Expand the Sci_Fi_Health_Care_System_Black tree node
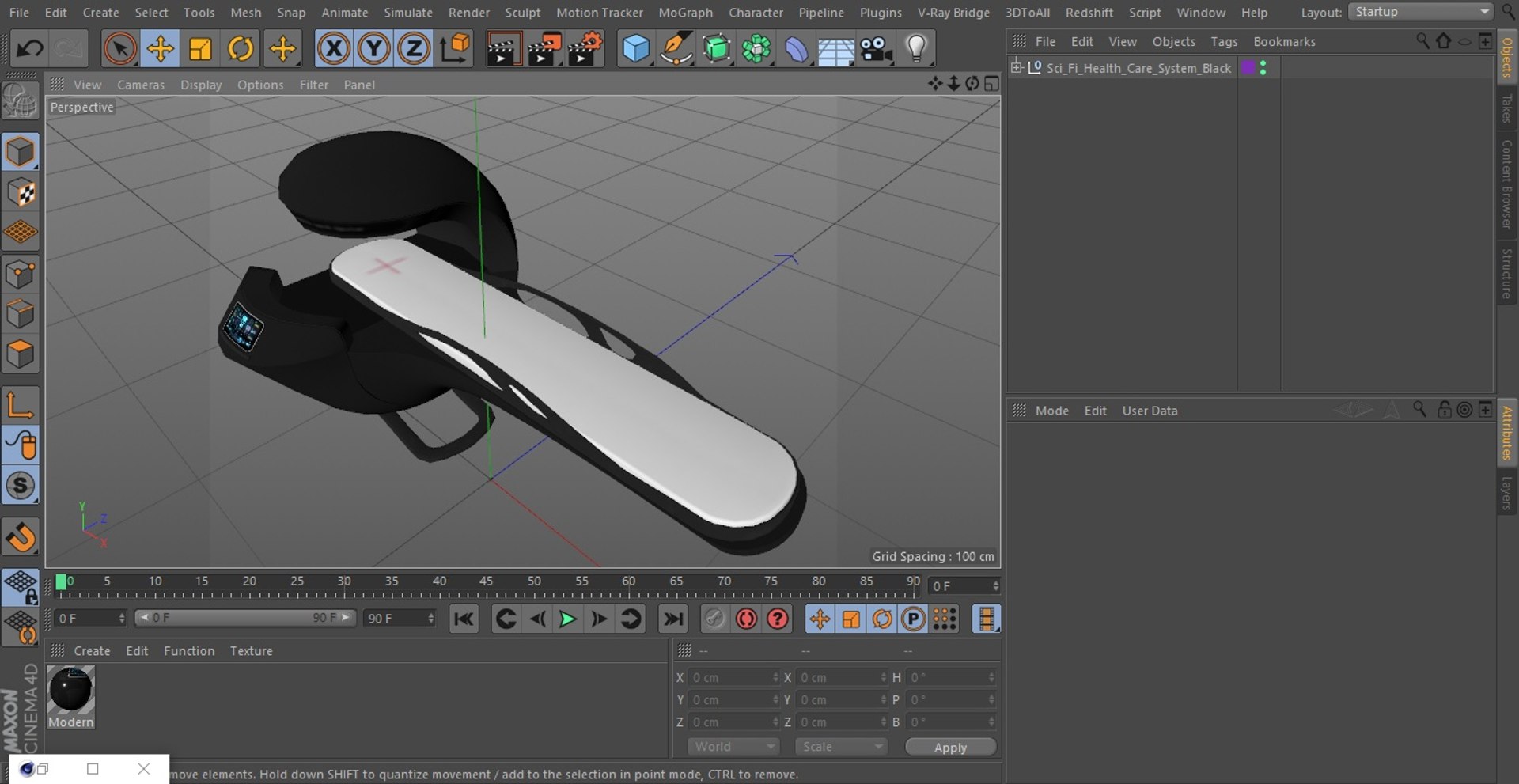This screenshot has height=784, width=1519. coord(1016,67)
